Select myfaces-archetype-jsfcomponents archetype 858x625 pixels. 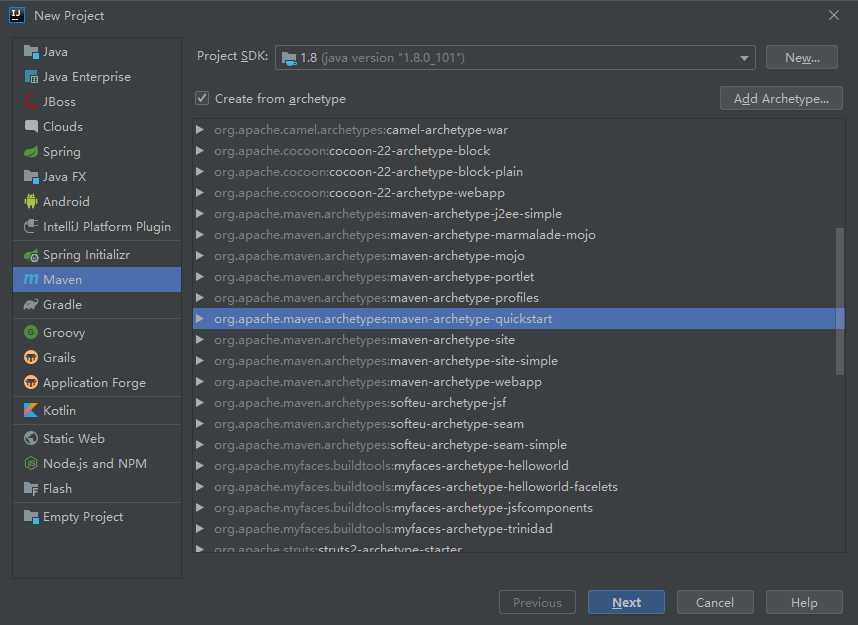(x=519, y=508)
